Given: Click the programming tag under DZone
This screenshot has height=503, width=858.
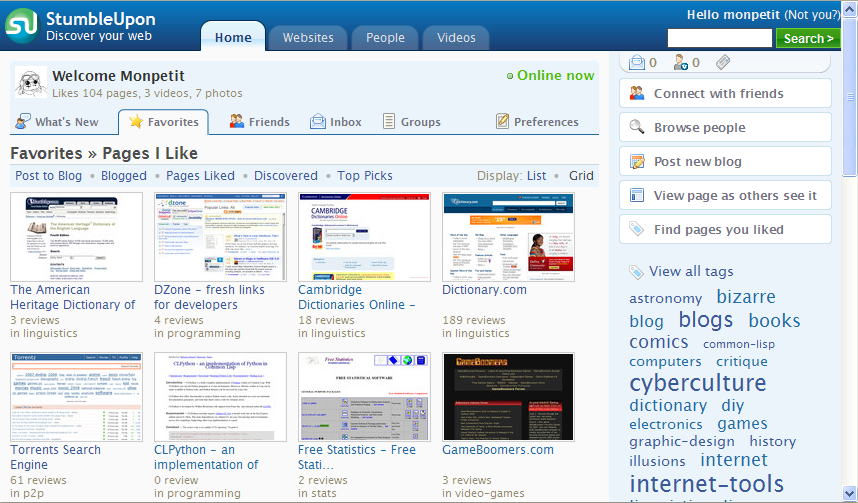Looking at the screenshot, I should point(204,333).
